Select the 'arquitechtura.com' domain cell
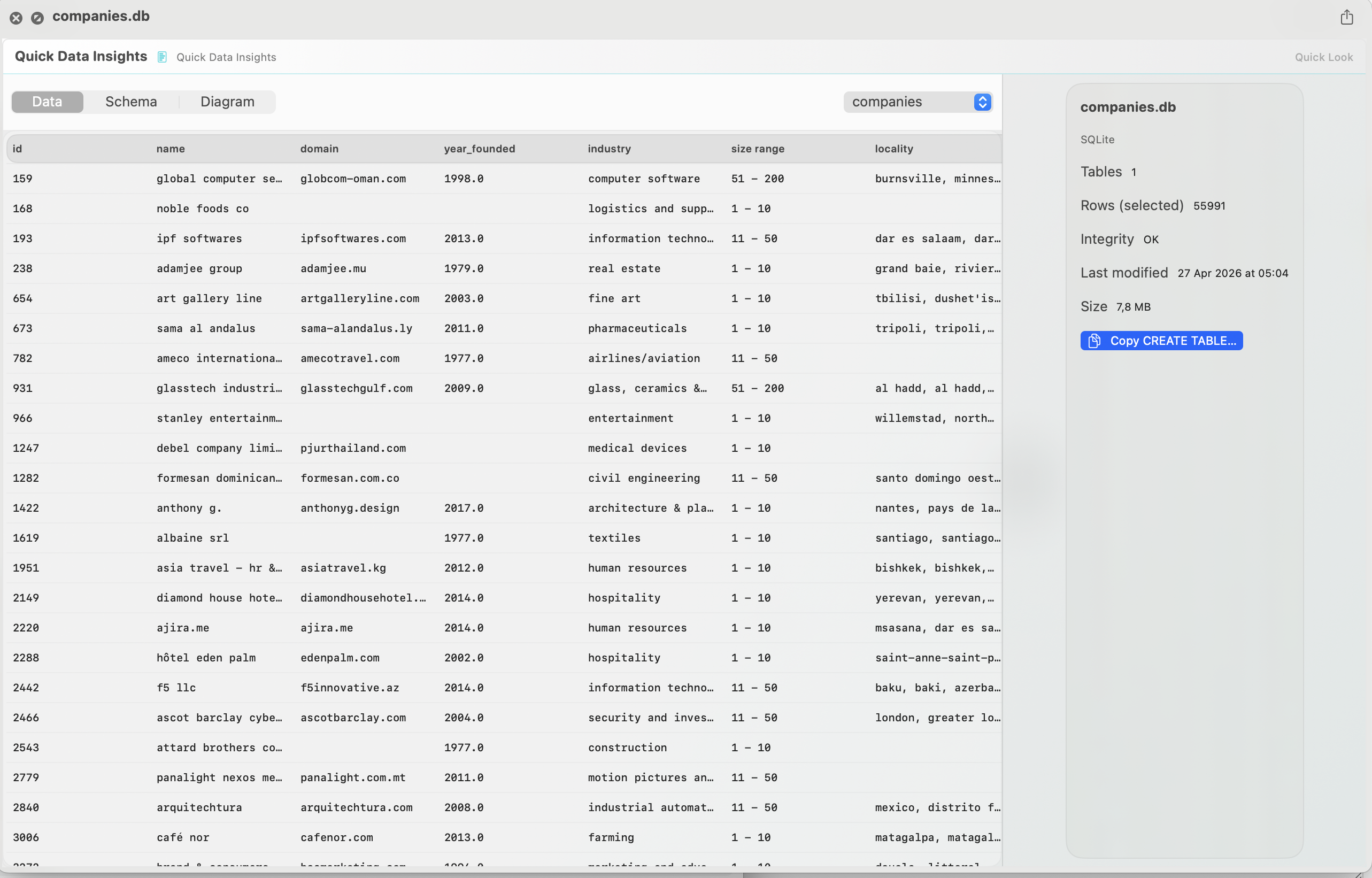The width and height of the screenshot is (1372, 878). (356, 807)
